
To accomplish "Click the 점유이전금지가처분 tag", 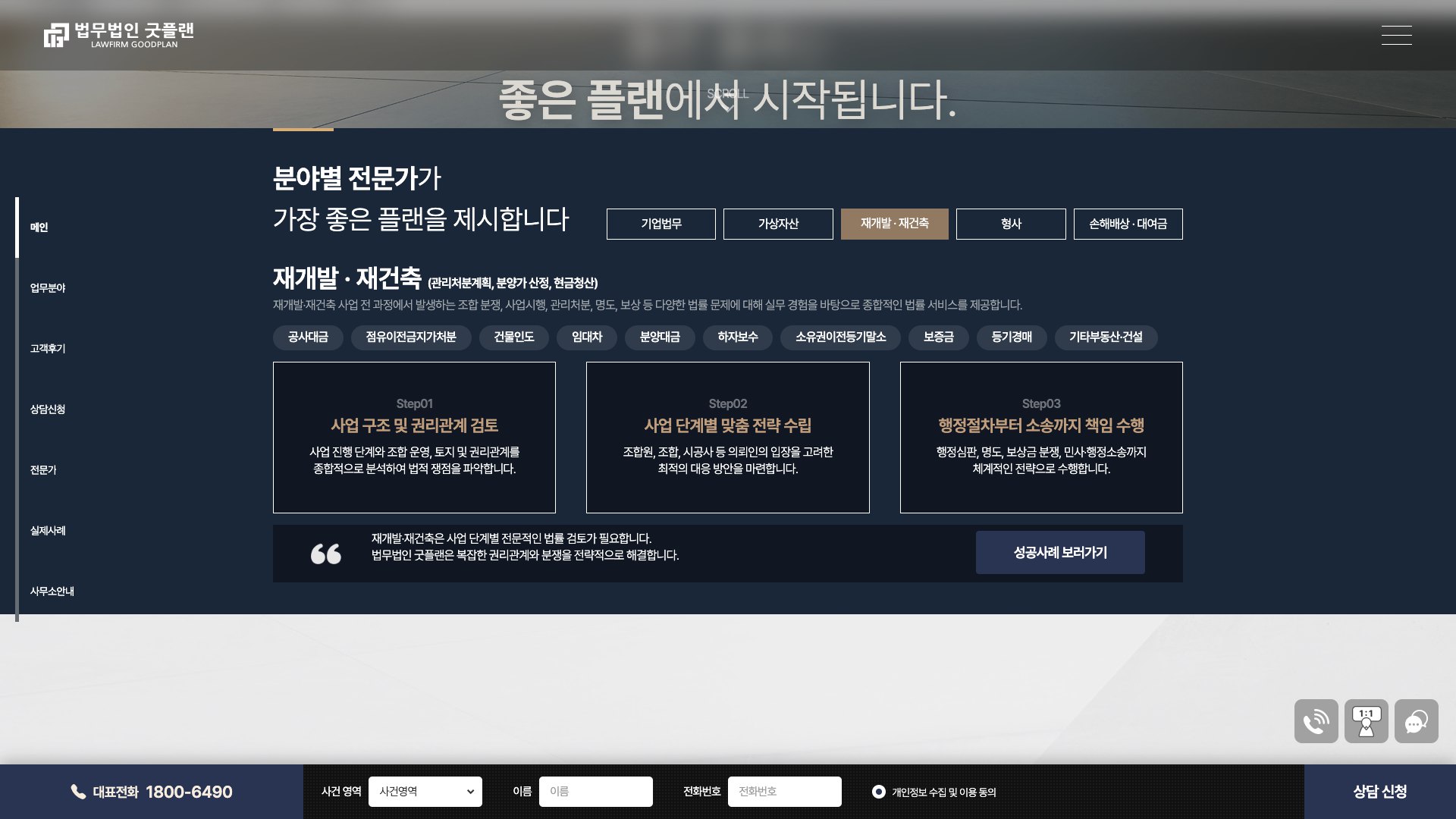I will tap(411, 337).
